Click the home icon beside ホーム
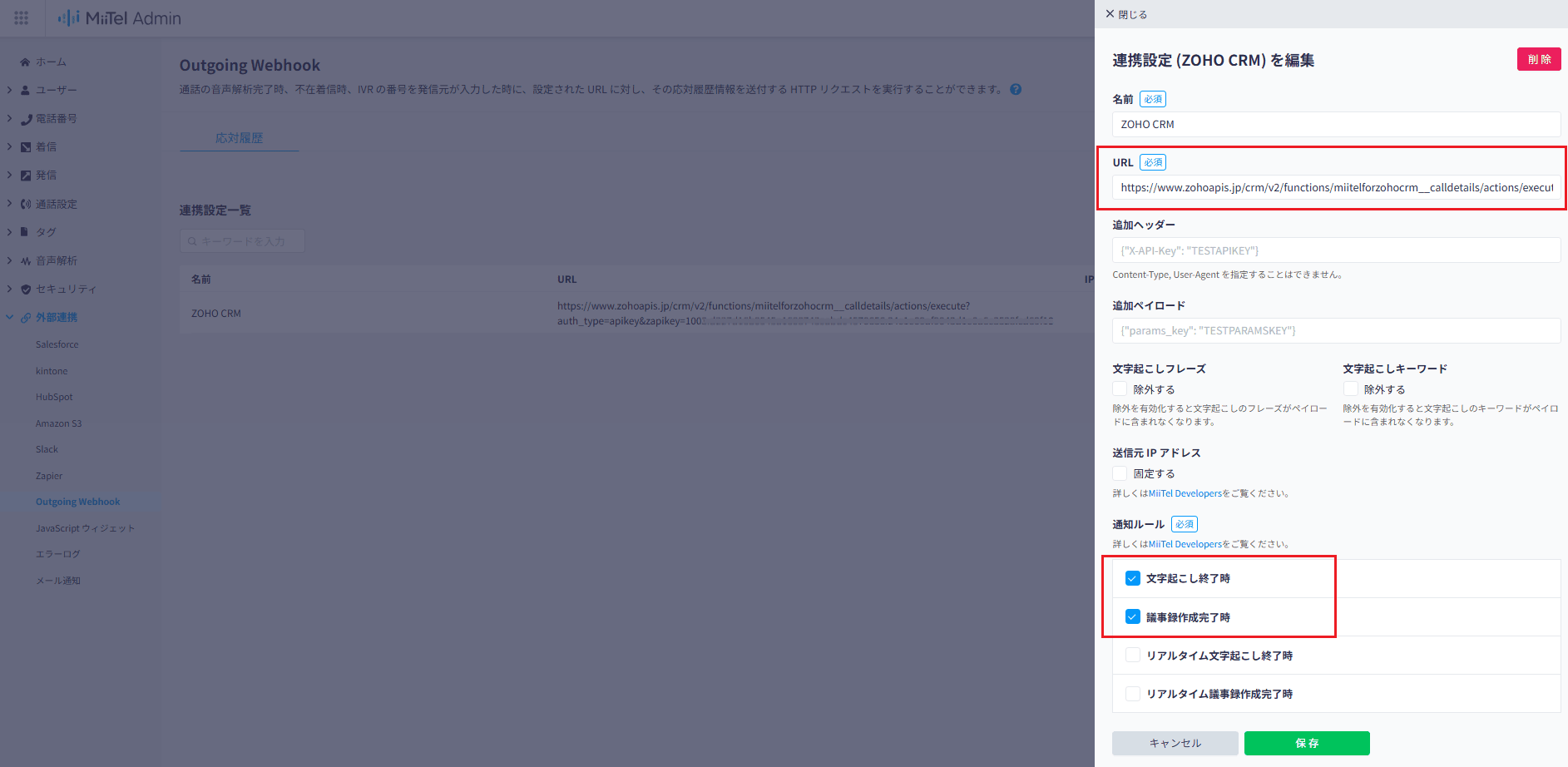 click(25, 62)
